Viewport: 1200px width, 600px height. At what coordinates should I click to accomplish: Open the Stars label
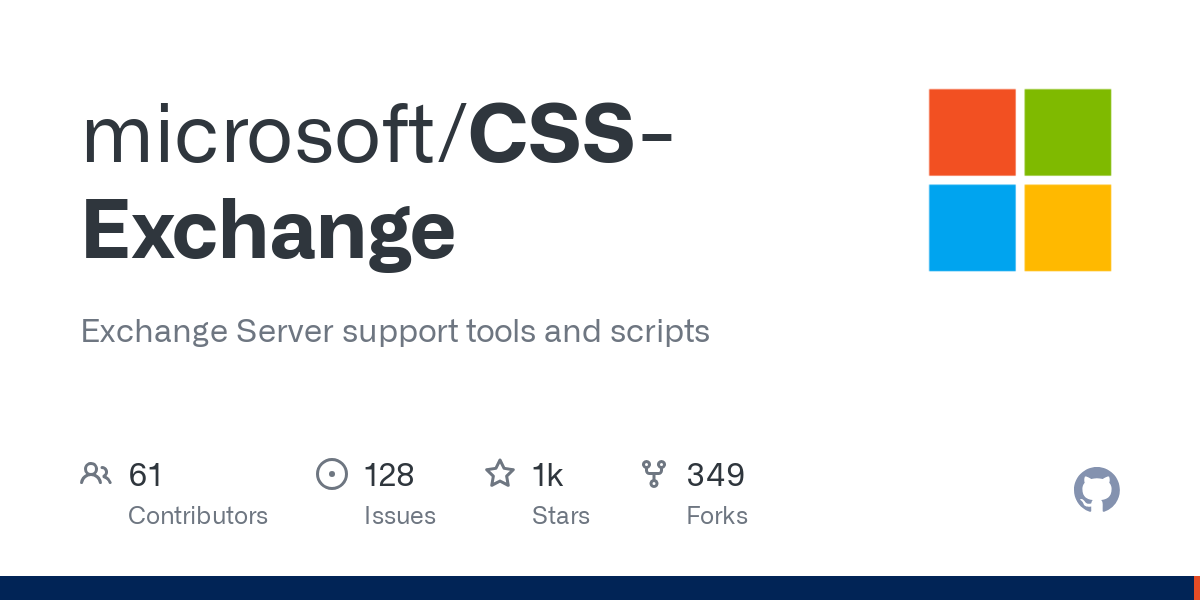561,516
